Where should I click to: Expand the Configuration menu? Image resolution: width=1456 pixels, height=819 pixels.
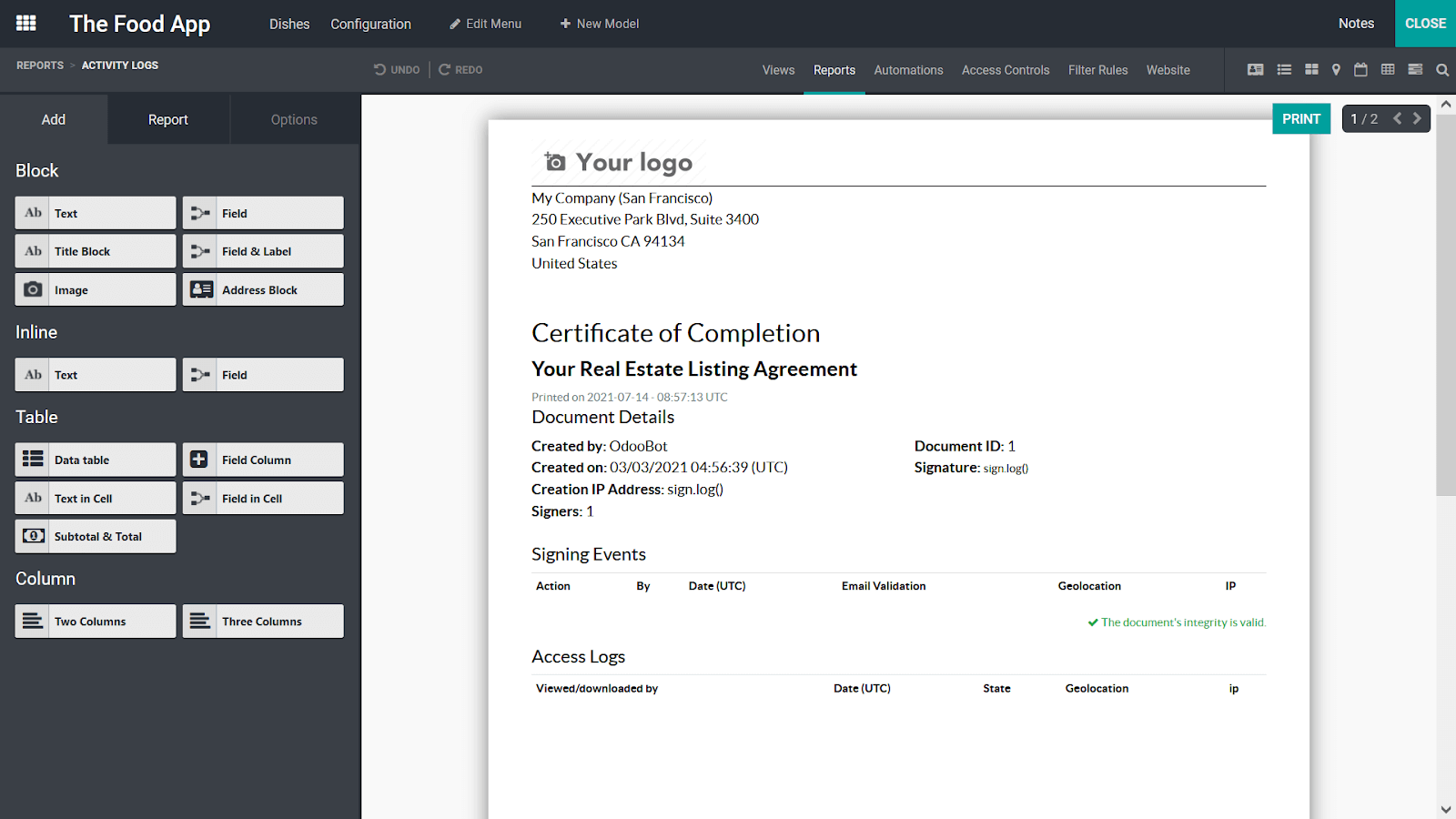[370, 24]
